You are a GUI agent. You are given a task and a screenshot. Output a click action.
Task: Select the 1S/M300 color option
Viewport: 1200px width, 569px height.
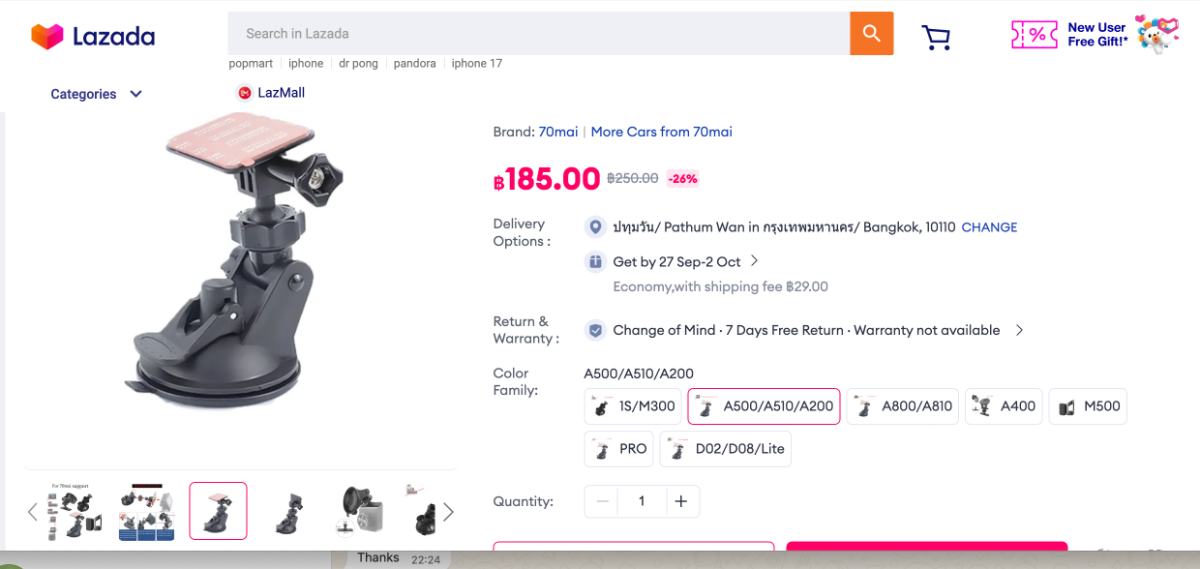[633, 406]
